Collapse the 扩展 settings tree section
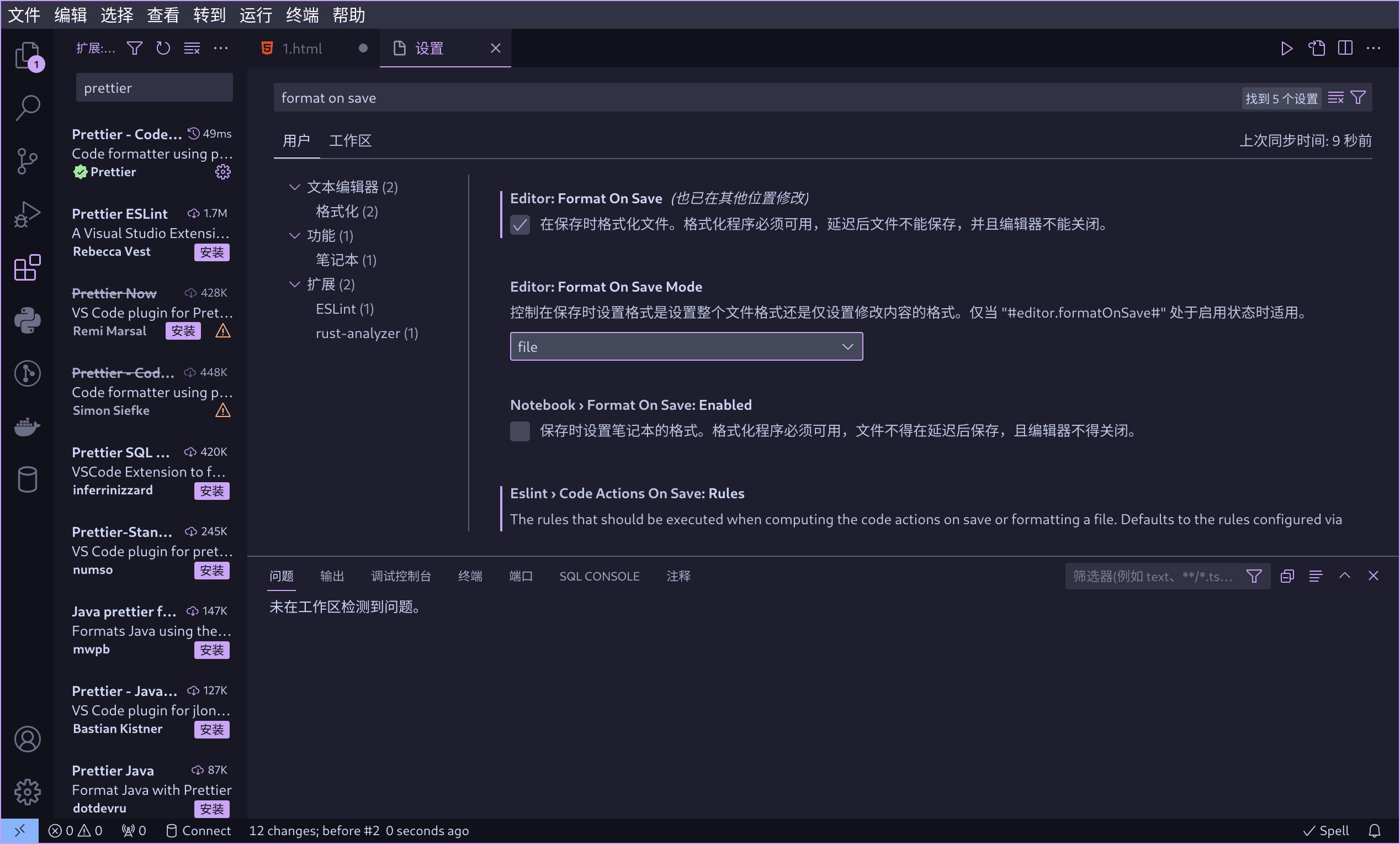Screen dimensions: 1400x844 [x=294, y=284]
